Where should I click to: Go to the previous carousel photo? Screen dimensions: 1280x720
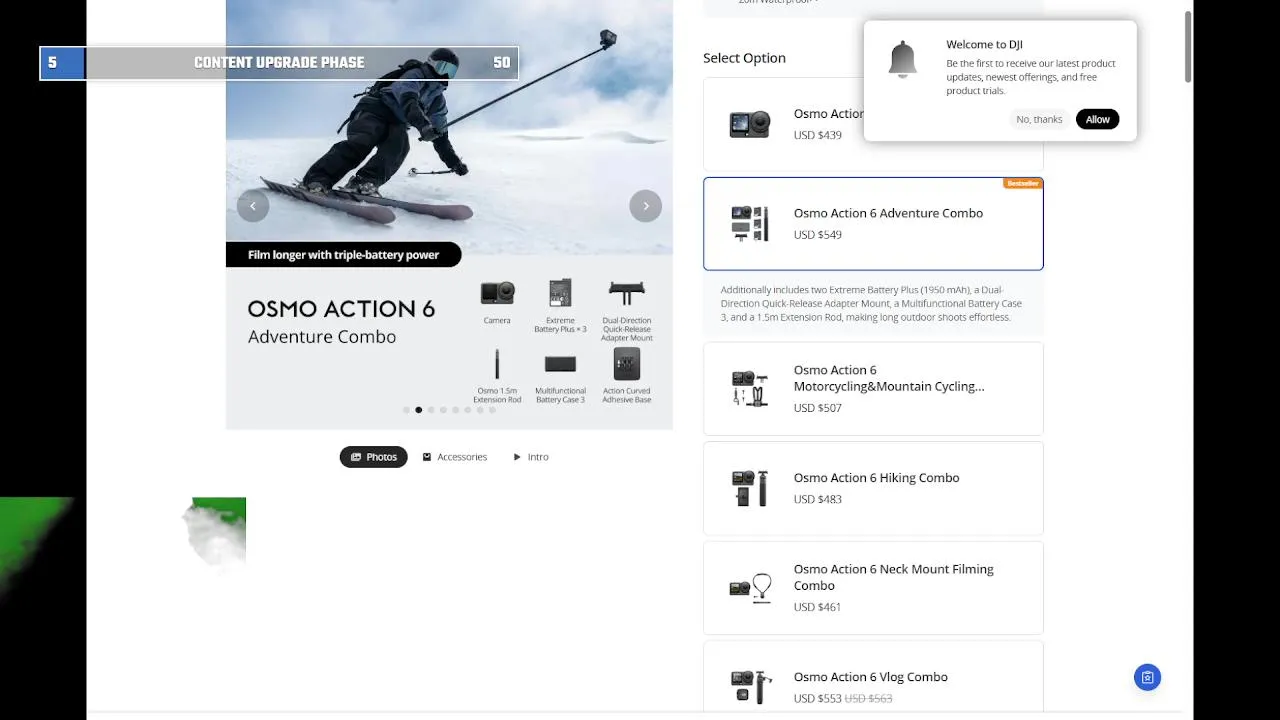[x=253, y=206]
